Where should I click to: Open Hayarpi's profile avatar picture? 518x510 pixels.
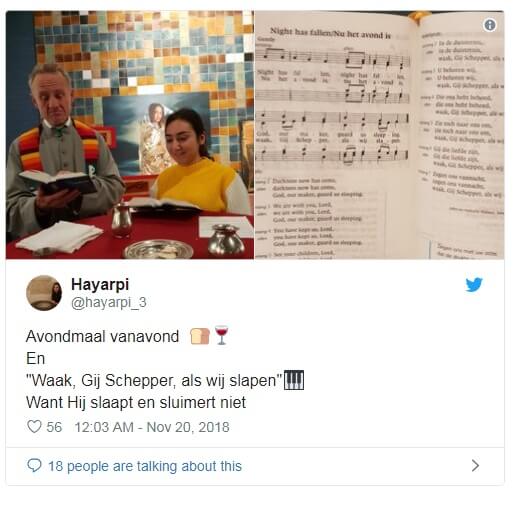click(x=44, y=293)
